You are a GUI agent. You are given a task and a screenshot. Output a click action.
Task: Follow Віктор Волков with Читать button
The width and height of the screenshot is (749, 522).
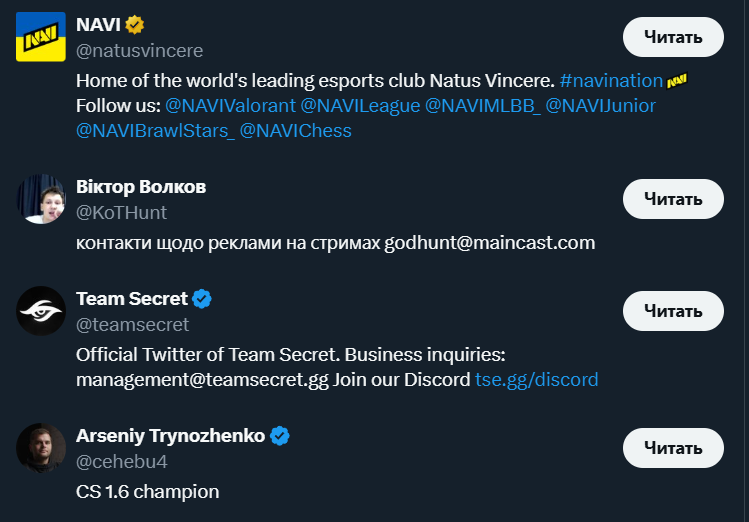pyautogui.click(x=673, y=199)
